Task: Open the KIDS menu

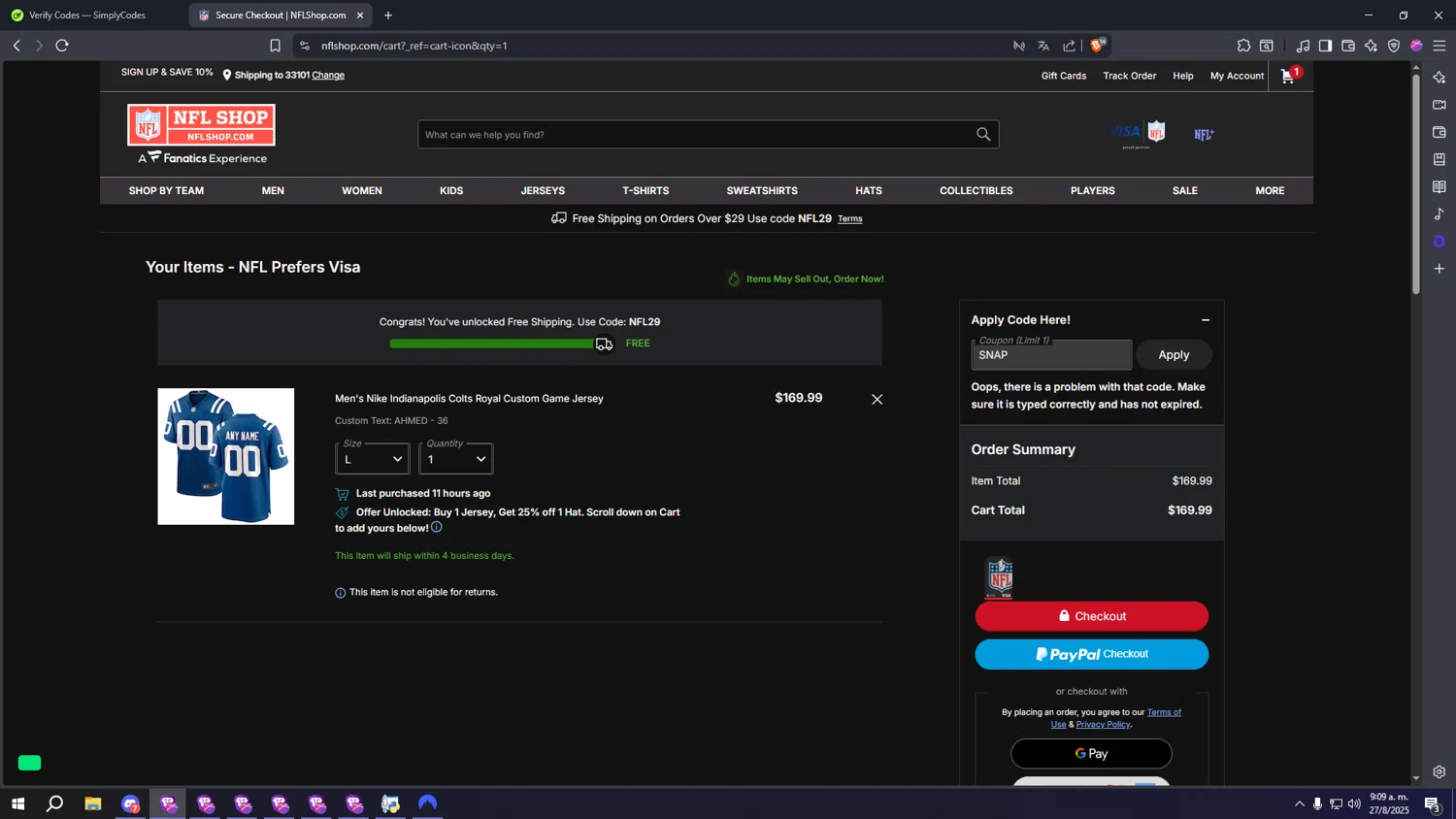Action: [451, 191]
